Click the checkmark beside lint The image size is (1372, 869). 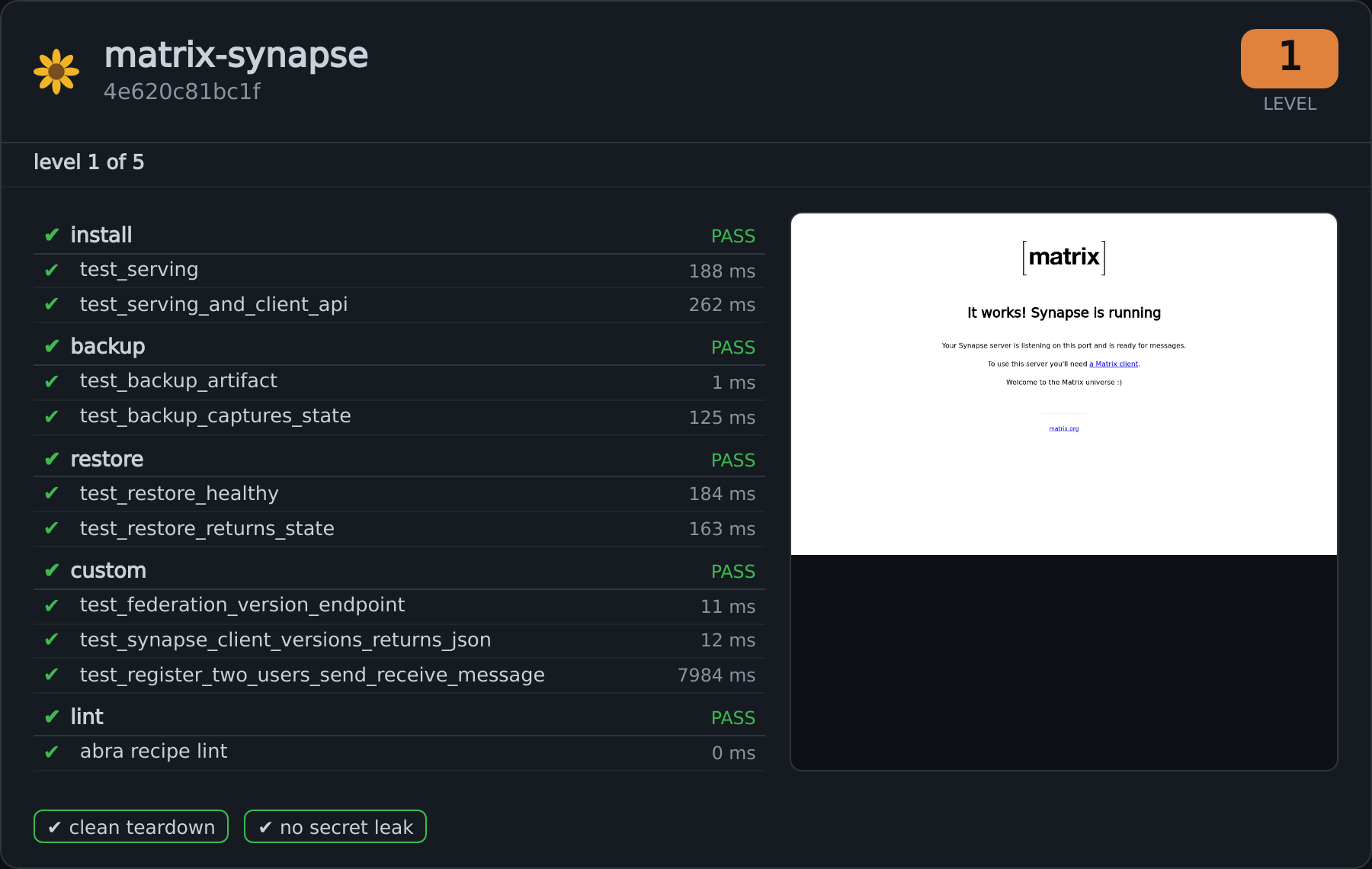pos(52,717)
